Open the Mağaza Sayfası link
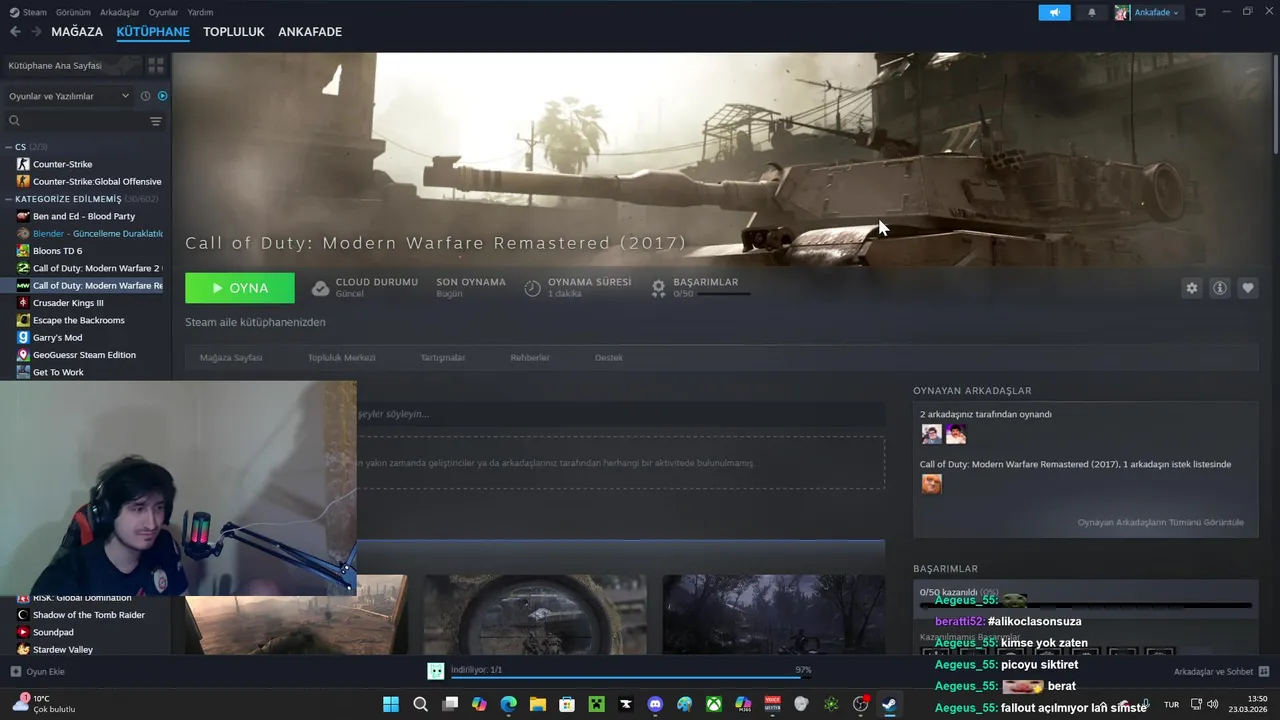Image resolution: width=1280 pixels, height=720 pixels. point(231,357)
